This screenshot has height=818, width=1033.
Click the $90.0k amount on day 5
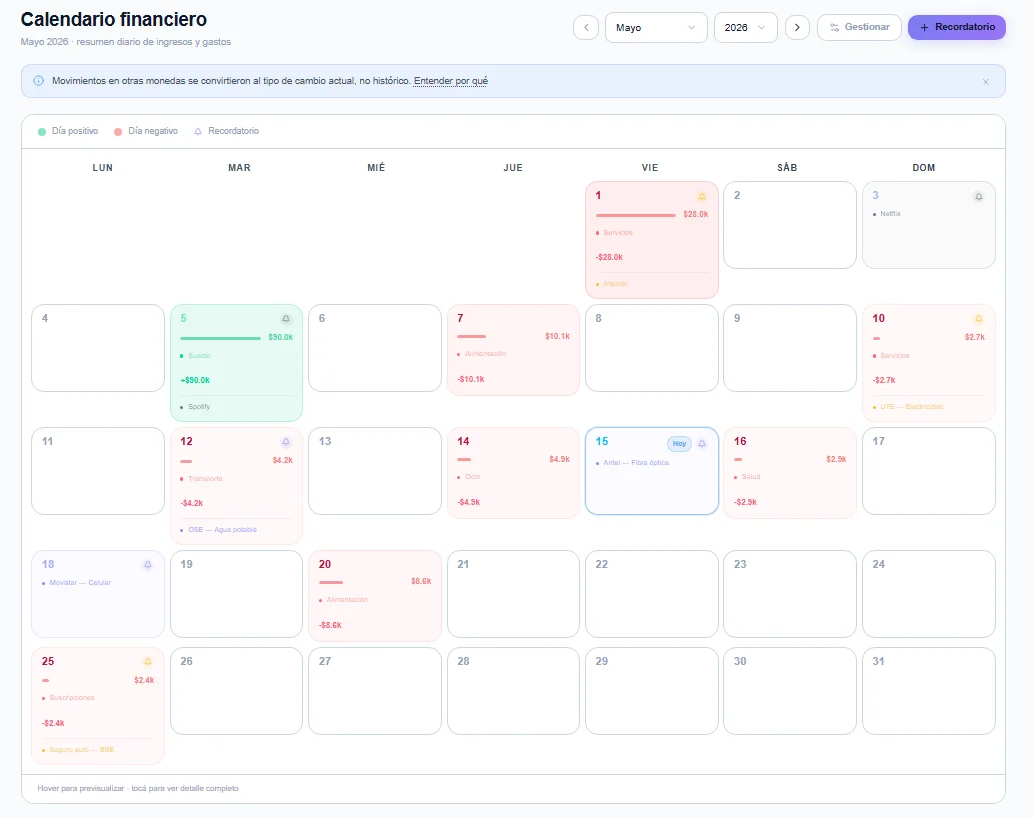click(281, 337)
